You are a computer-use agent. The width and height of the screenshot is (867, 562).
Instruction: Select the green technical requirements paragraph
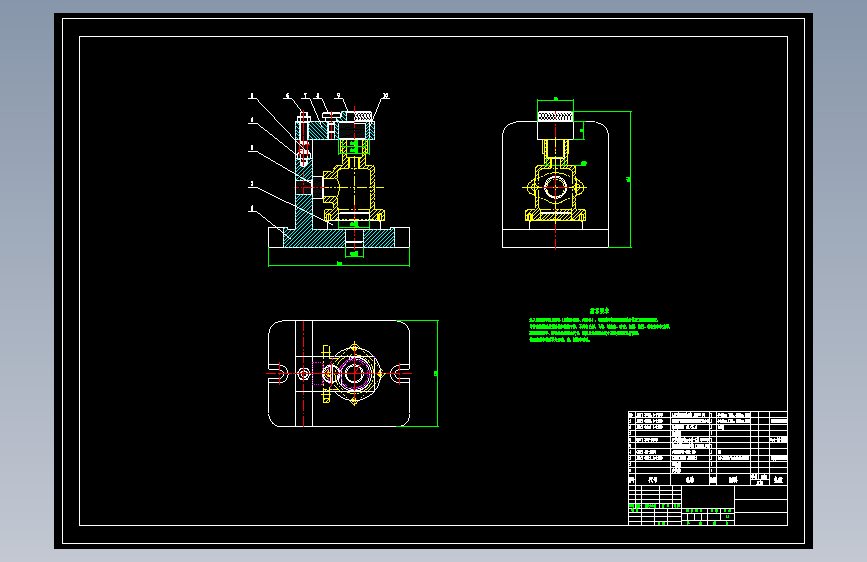pos(599,330)
